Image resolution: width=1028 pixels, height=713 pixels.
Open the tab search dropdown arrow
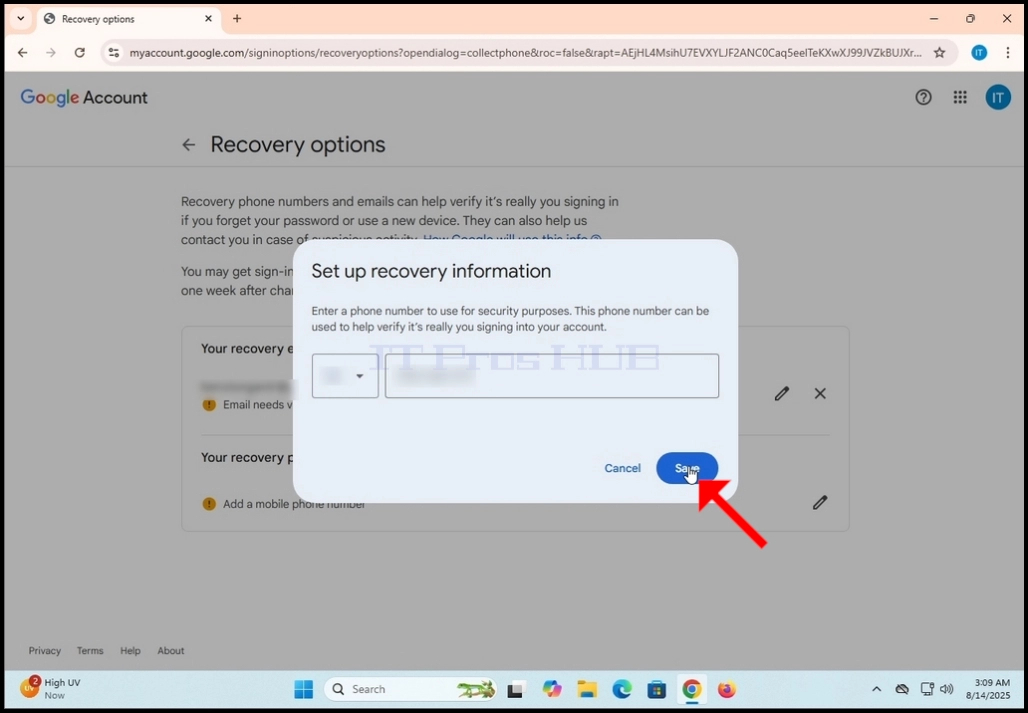click(20, 18)
